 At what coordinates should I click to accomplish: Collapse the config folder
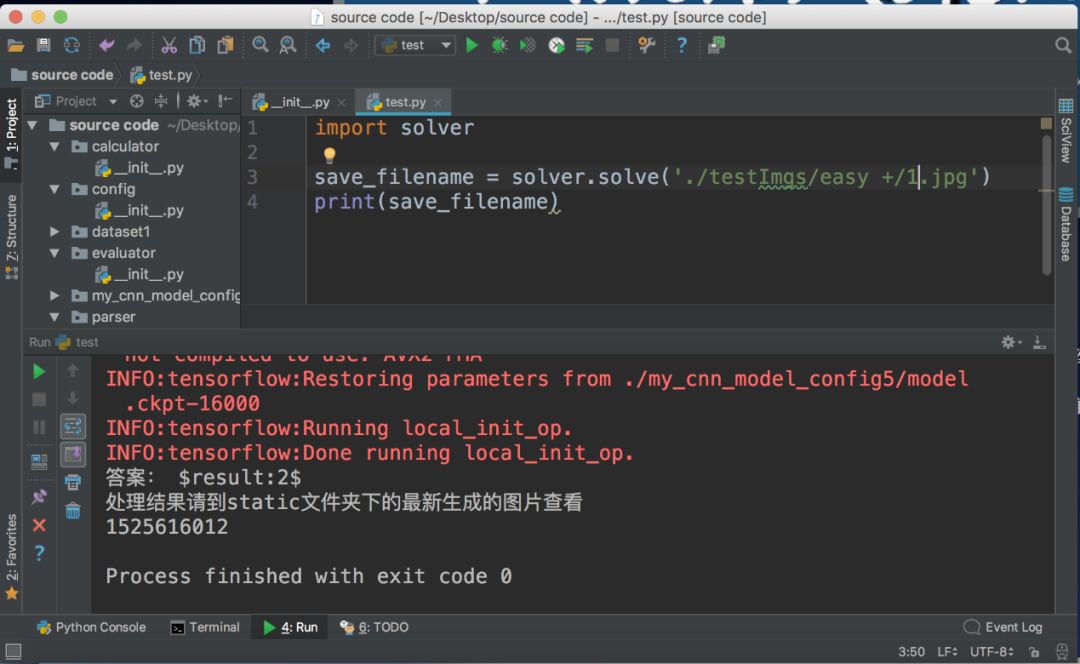coord(54,189)
